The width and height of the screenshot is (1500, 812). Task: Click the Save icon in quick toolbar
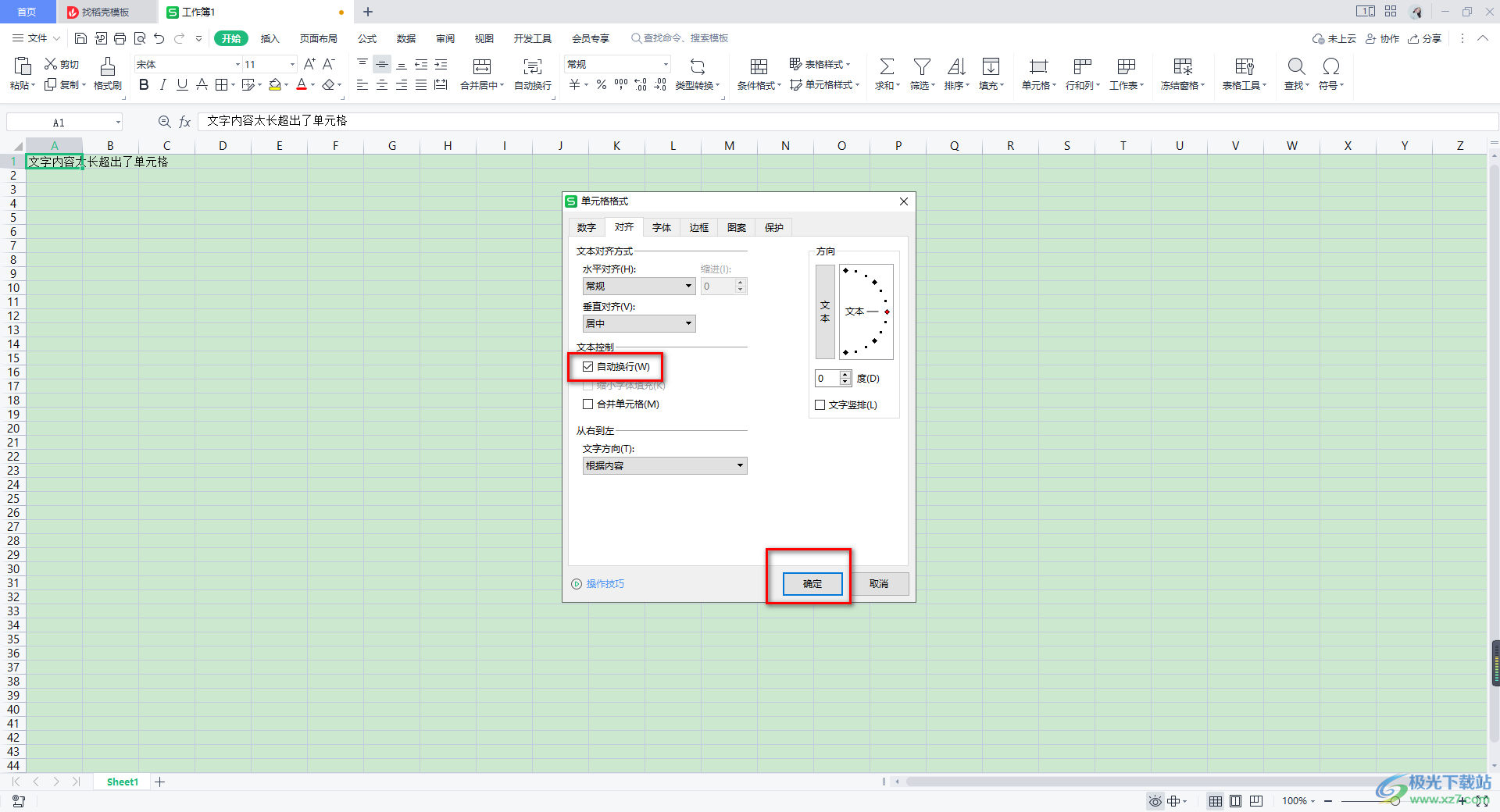coord(80,38)
